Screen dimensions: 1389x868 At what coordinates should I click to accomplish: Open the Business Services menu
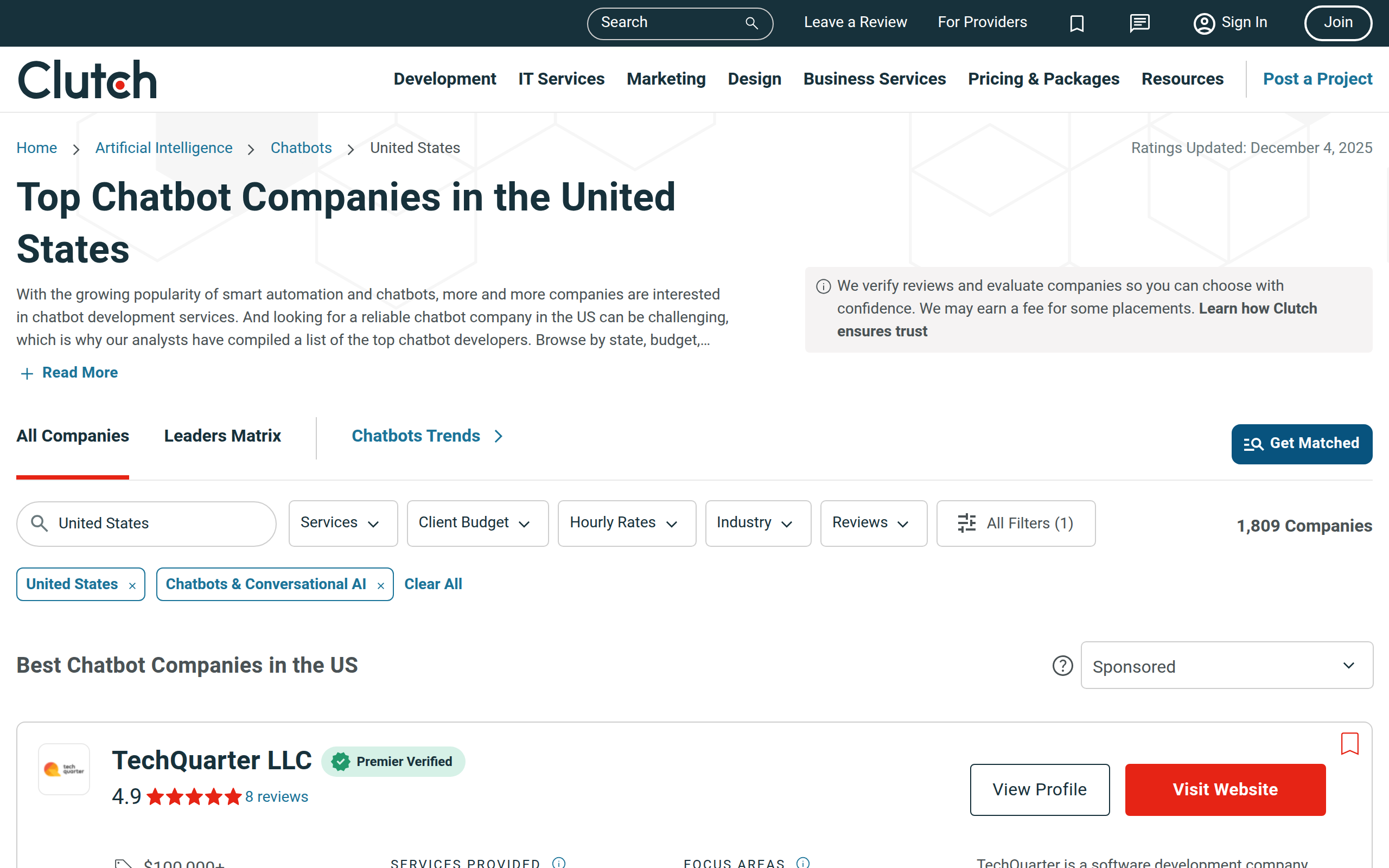874,79
